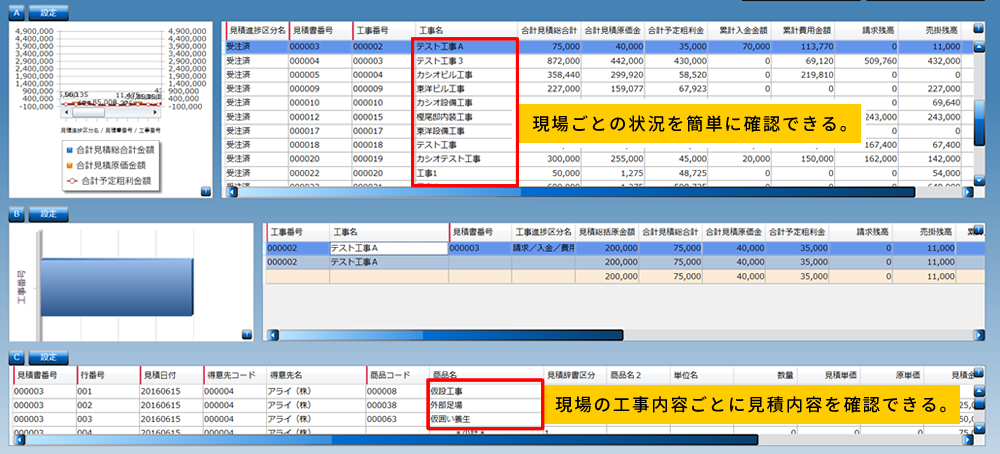Screen dimensions: 1000x454
Task: Sort by the 工事名 column header in panel A
Action: 465,31
